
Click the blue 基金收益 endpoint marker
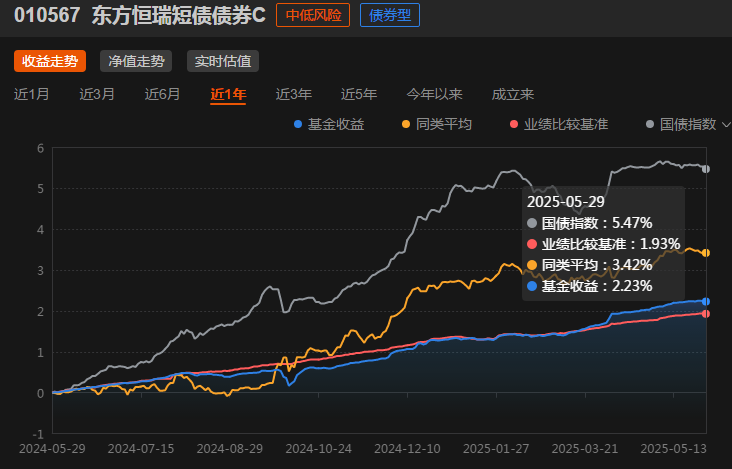(706, 301)
